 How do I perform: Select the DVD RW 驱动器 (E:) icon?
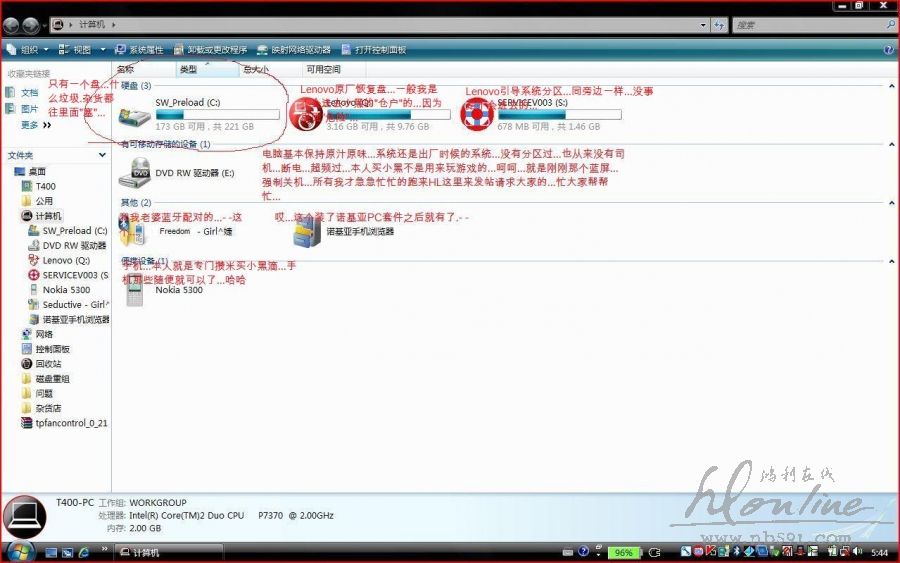[134, 173]
